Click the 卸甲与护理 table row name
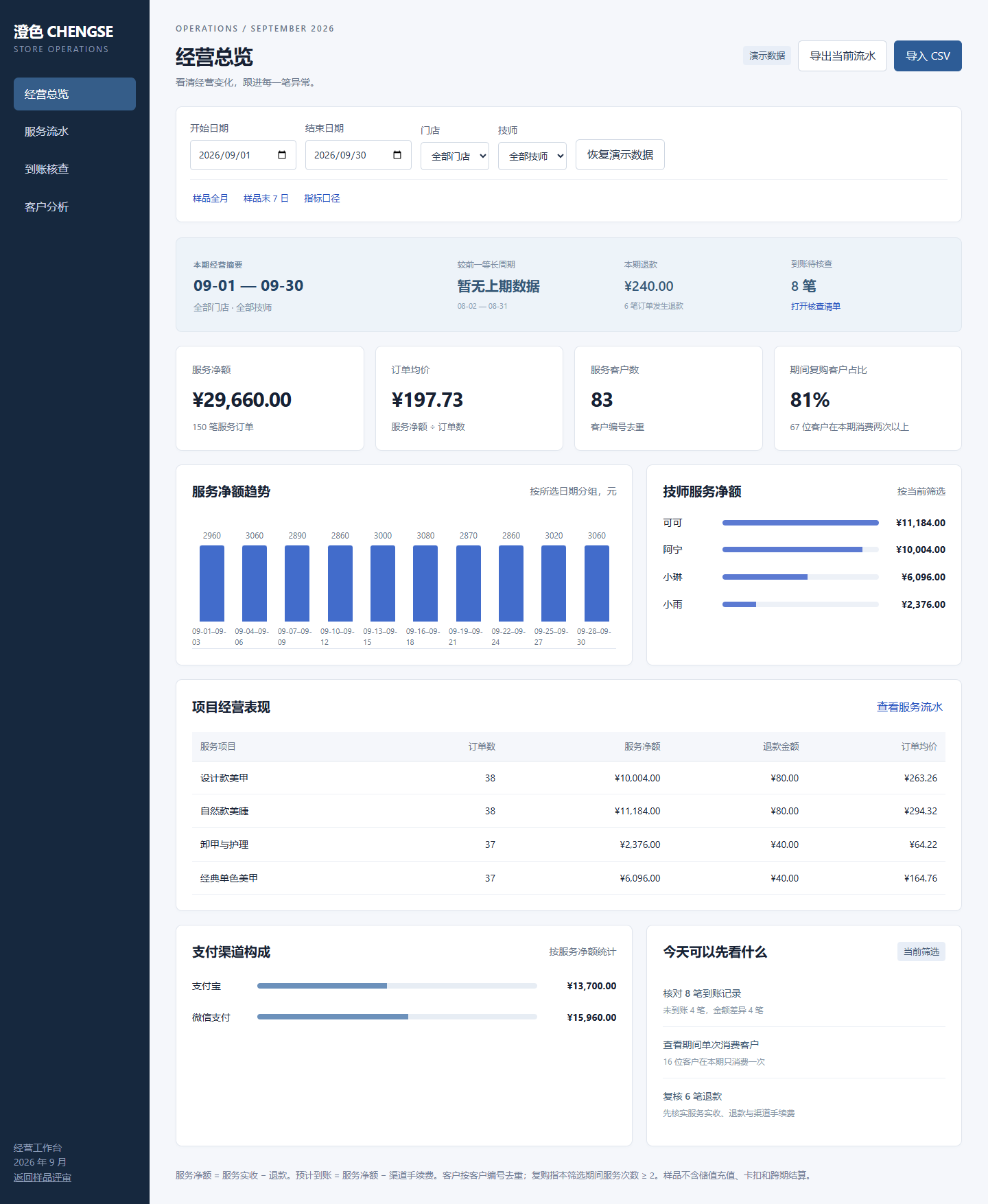The width and height of the screenshot is (988, 1204). tap(224, 845)
